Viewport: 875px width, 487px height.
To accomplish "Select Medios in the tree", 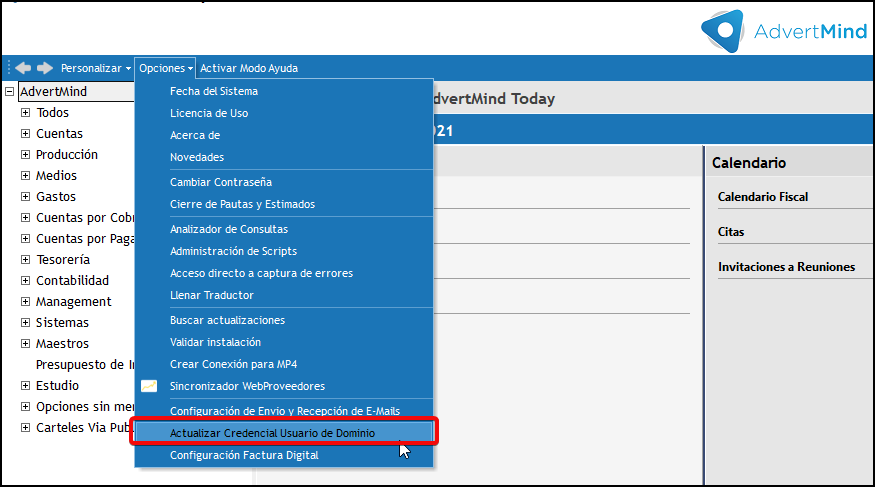I will [56, 176].
